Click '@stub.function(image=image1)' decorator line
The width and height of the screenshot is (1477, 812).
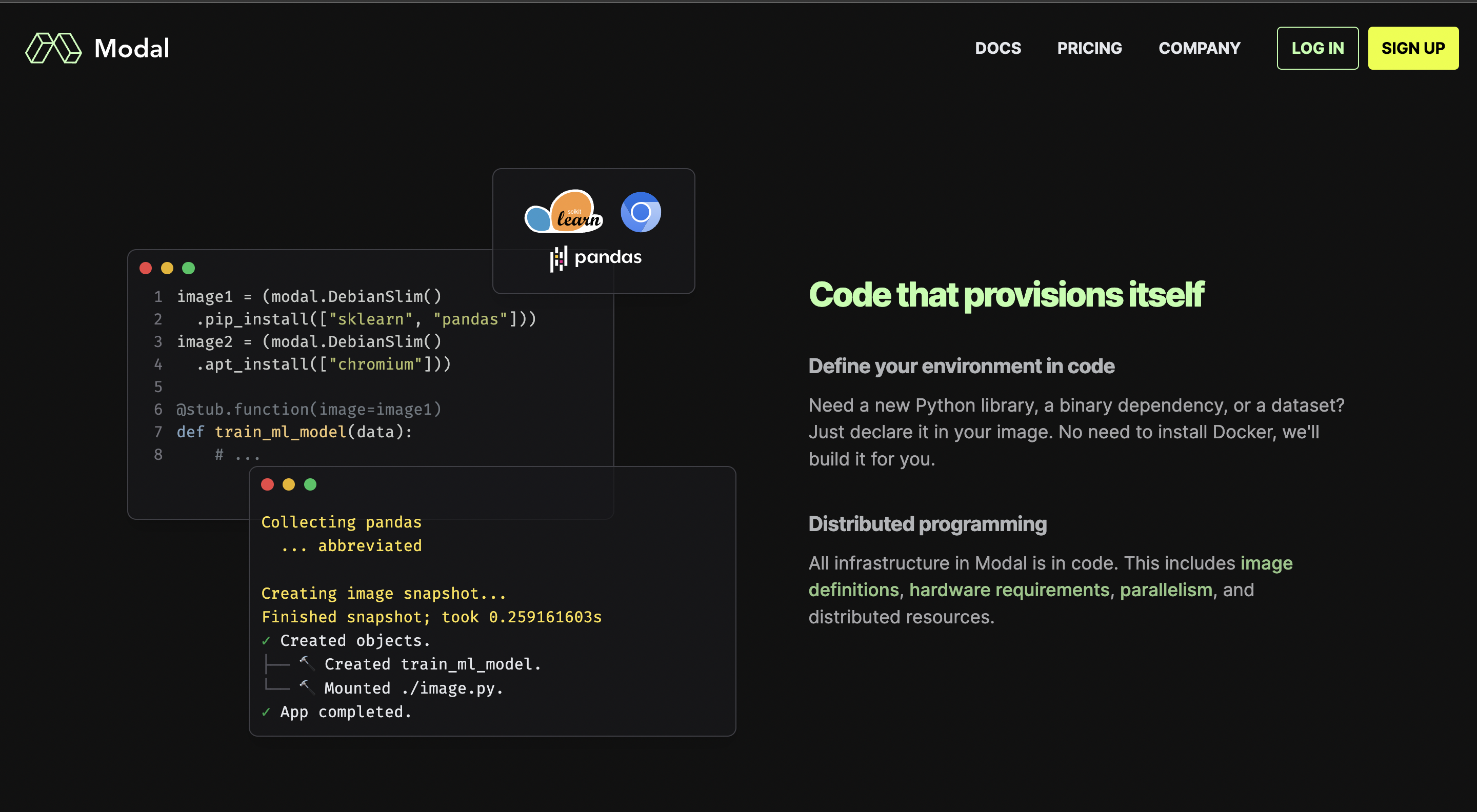[x=309, y=410]
